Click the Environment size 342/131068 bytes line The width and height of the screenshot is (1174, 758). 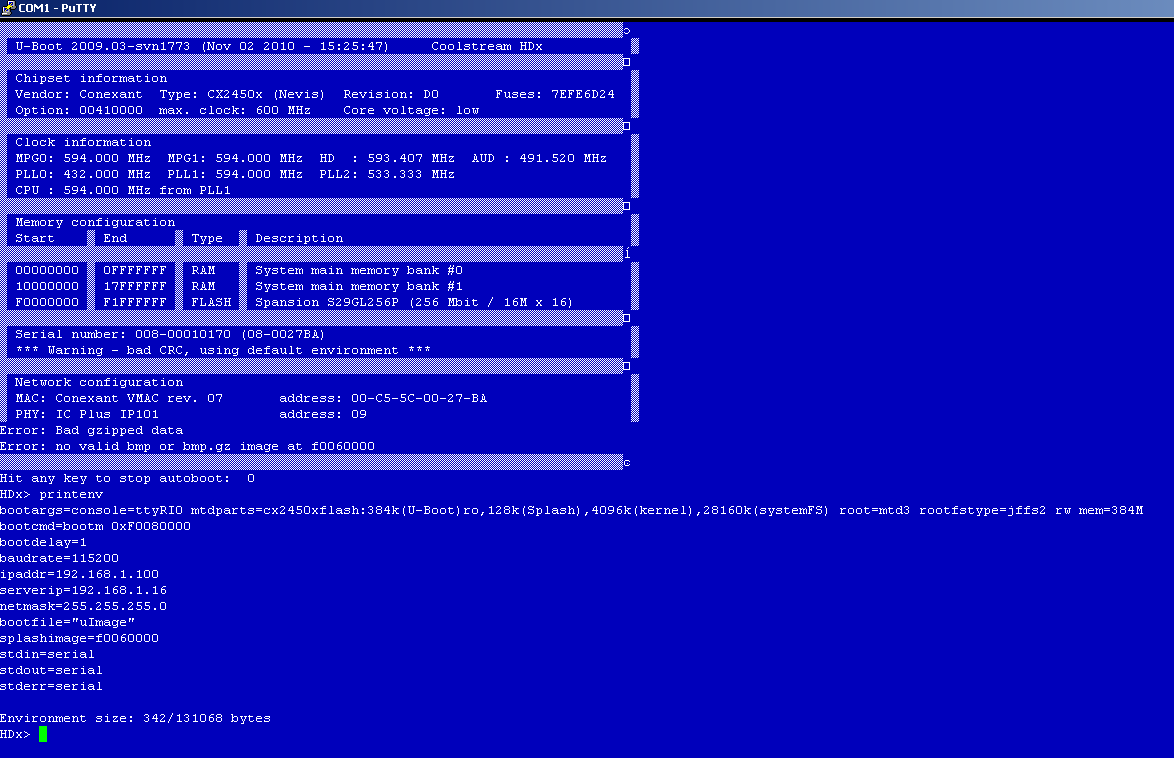point(135,718)
